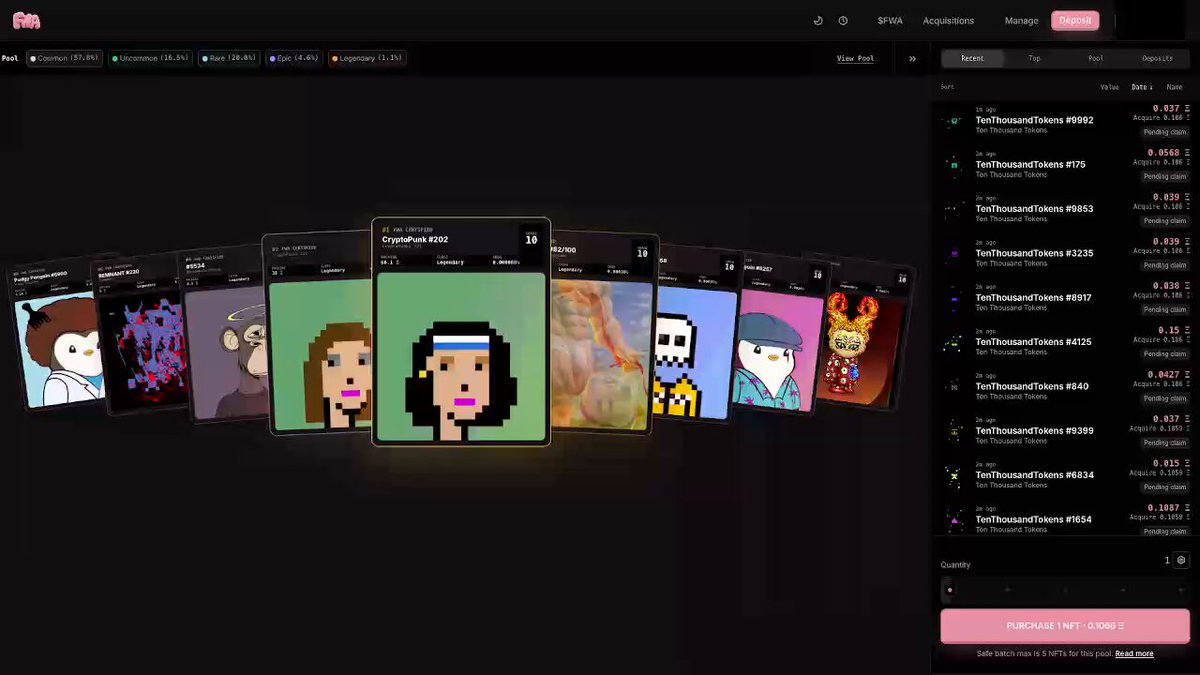Set quantity slider to its first stop
The width and height of the screenshot is (1200, 675).
coord(949,590)
